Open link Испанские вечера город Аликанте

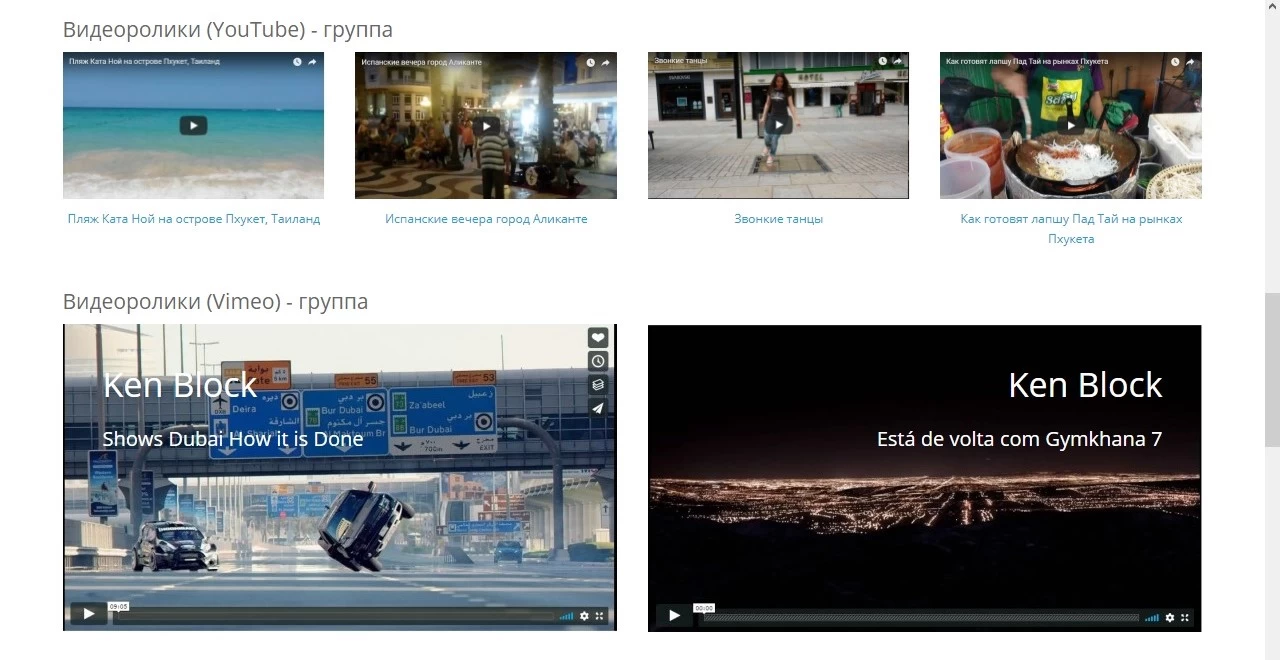point(486,219)
